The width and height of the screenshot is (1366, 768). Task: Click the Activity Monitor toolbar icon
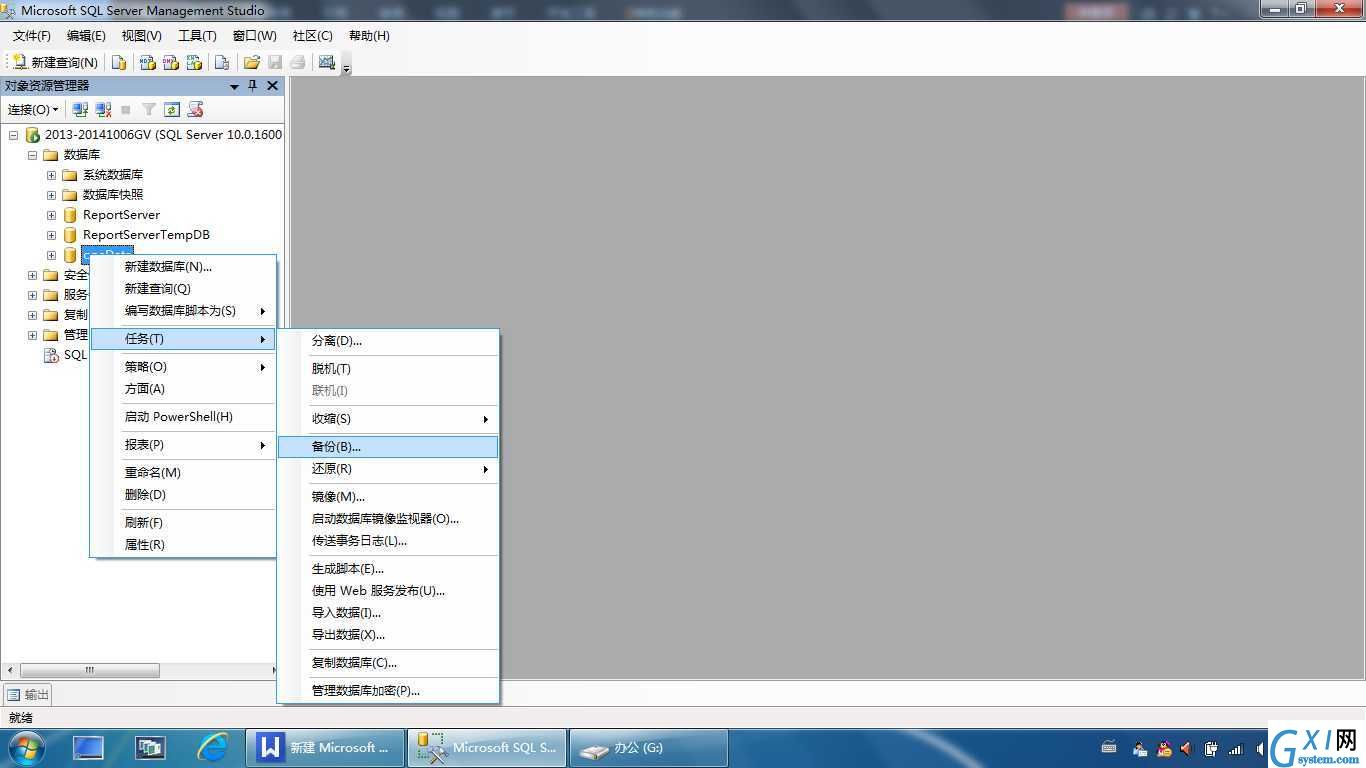click(x=326, y=62)
